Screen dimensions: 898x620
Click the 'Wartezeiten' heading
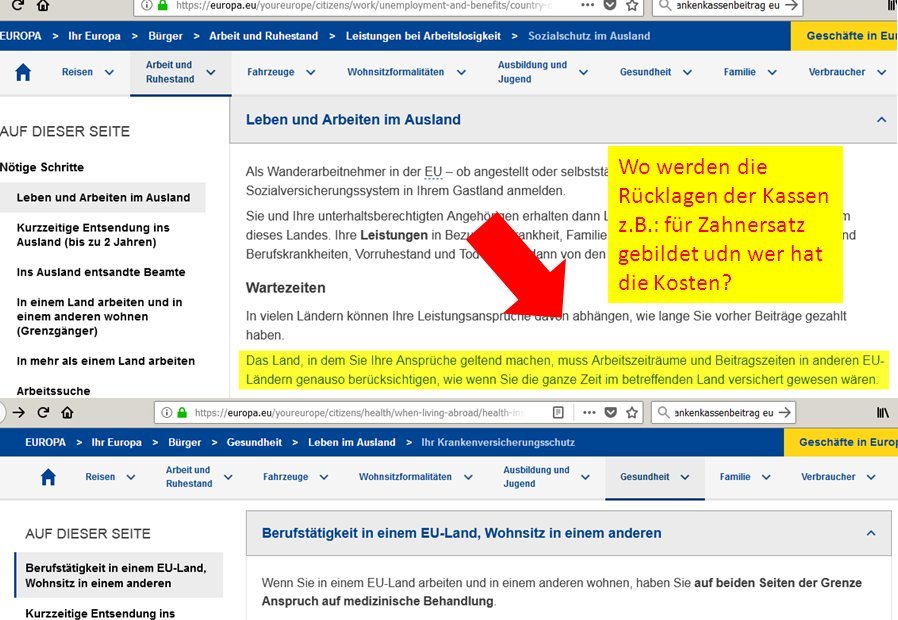(x=285, y=288)
